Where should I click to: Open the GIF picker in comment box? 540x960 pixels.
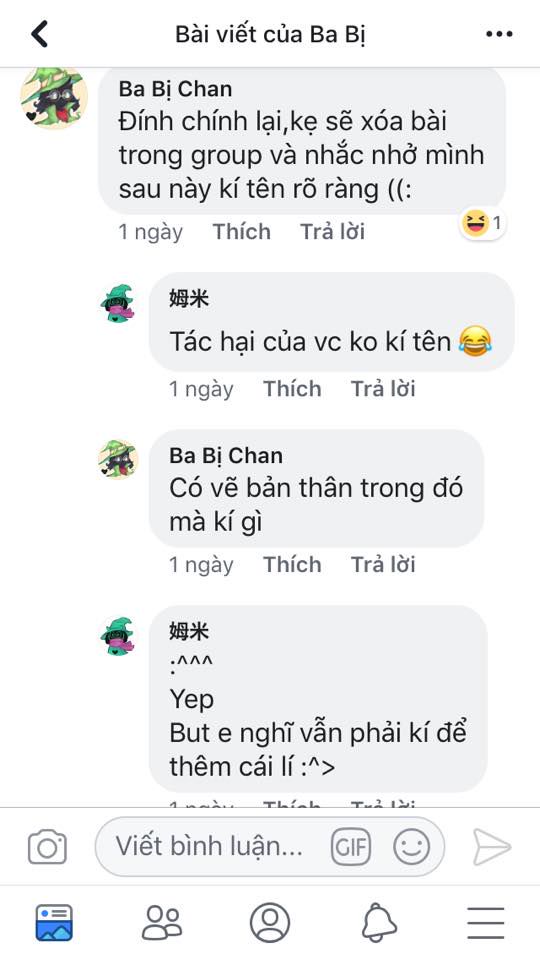click(x=351, y=847)
